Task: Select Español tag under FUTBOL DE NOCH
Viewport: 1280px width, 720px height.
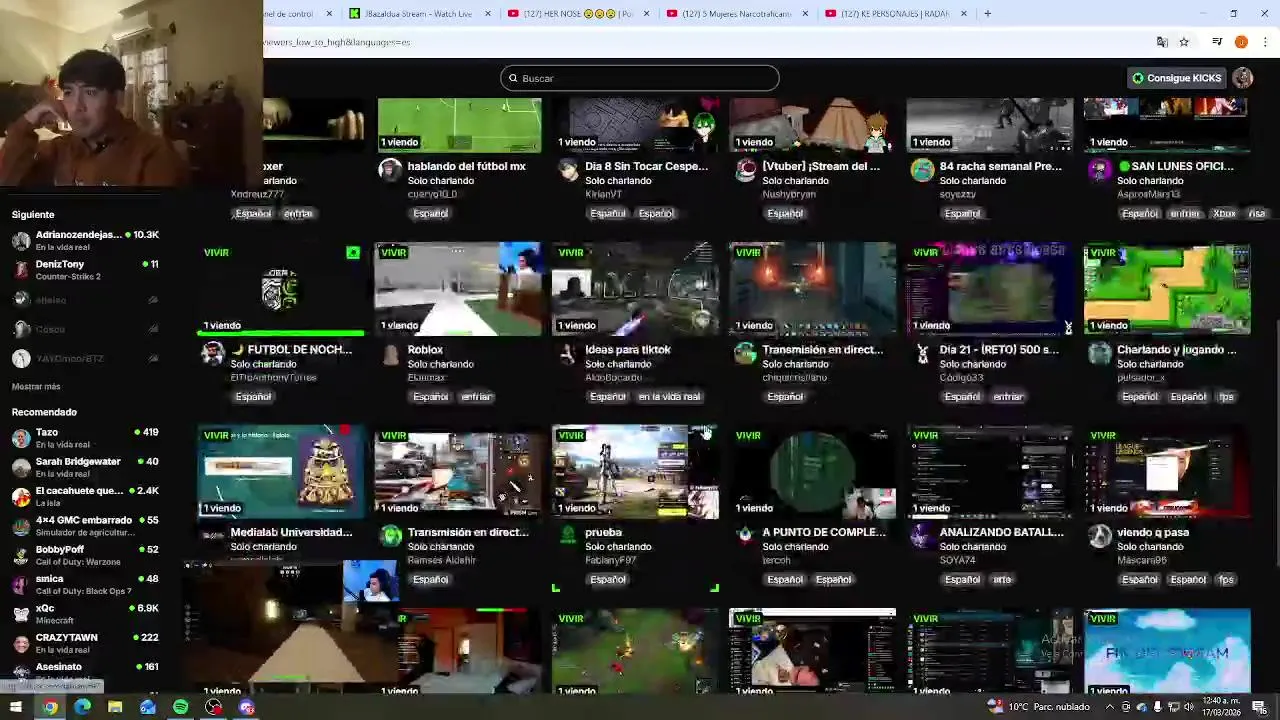Action: 253,397
